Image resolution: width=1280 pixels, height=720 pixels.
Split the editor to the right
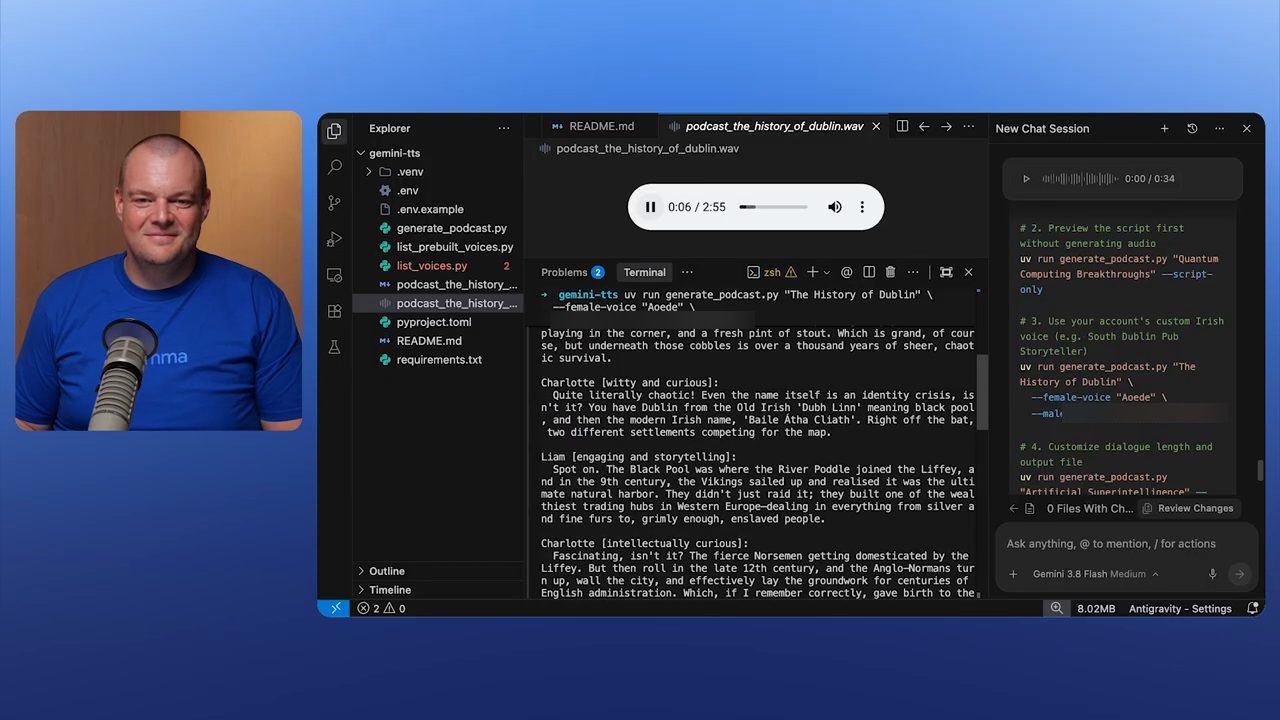click(902, 127)
